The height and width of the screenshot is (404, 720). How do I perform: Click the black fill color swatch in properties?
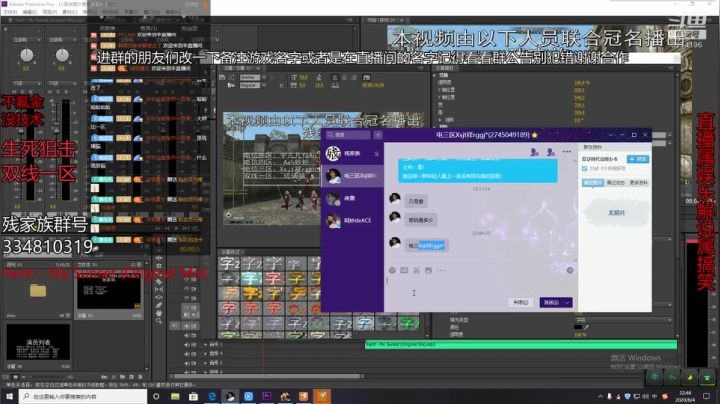[578, 327]
